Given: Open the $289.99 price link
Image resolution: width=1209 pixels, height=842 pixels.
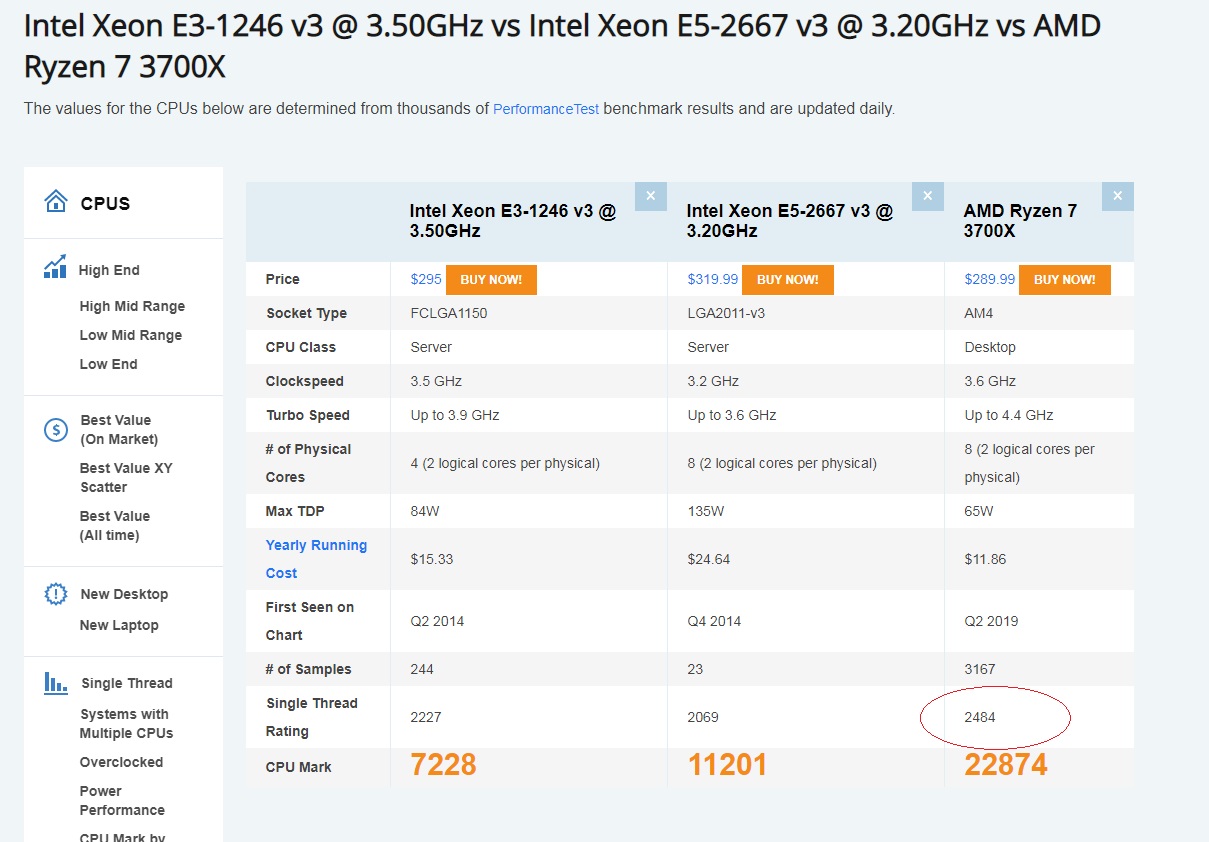Looking at the screenshot, I should click(990, 279).
